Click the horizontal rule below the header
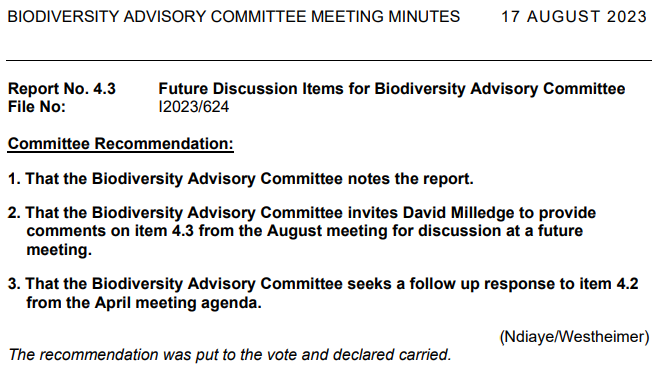This screenshot has height=379, width=659. 329,61
